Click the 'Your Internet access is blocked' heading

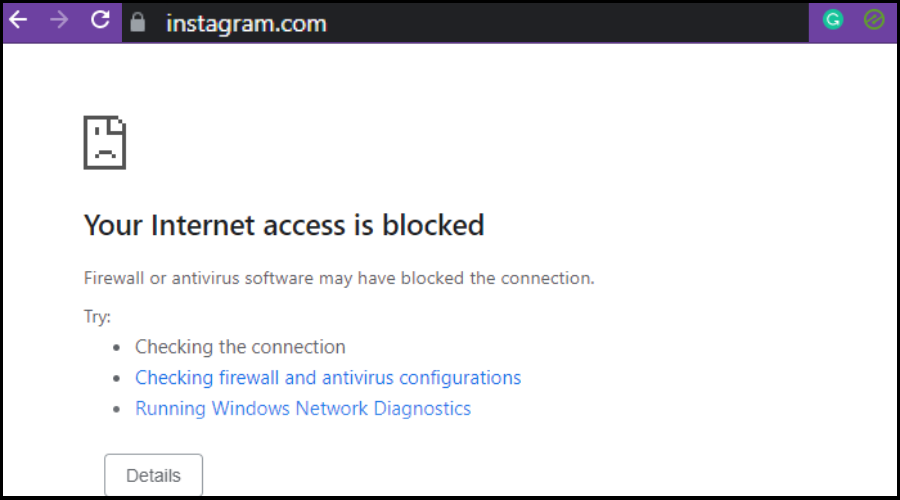tap(284, 225)
